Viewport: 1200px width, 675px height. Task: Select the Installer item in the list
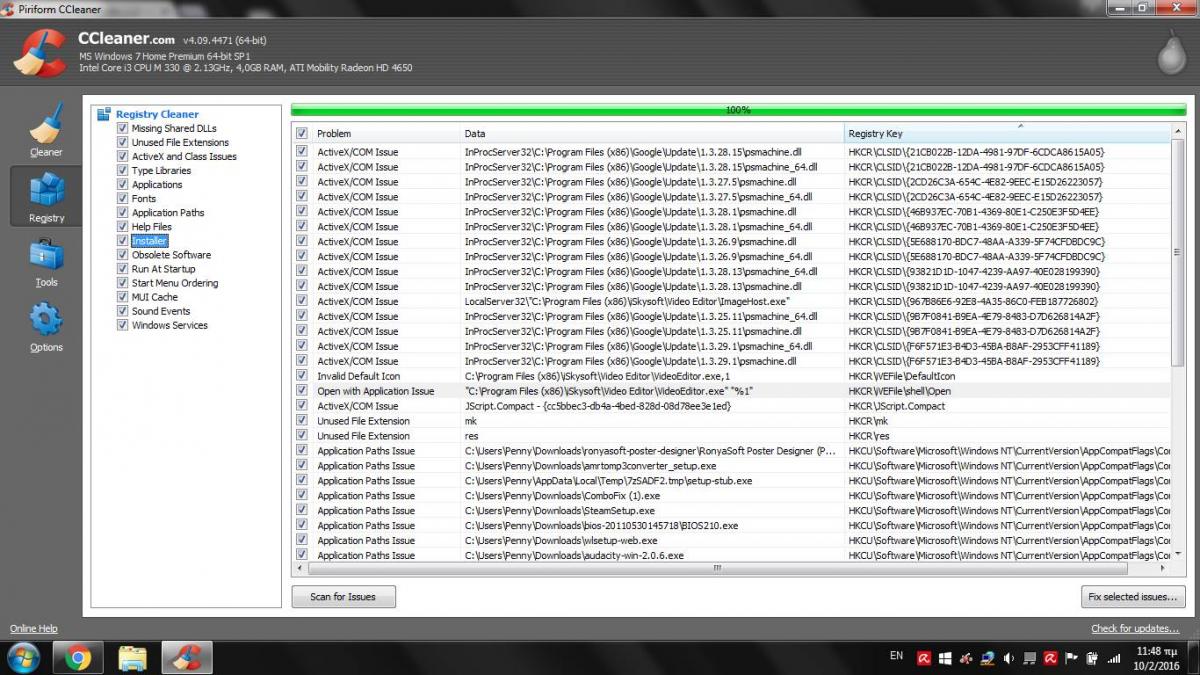pyautogui.click(x=149, y=241)
